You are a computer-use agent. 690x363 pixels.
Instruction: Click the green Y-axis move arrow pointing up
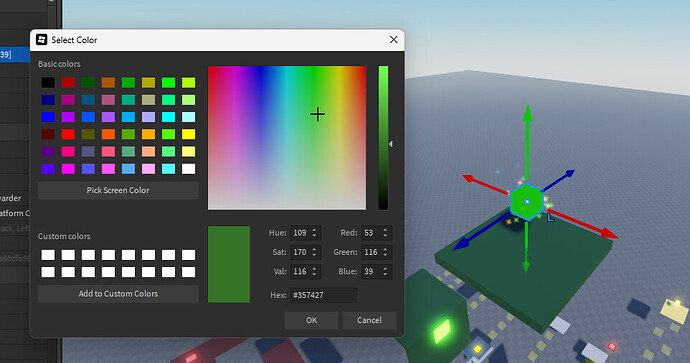(x=528, y=114)
